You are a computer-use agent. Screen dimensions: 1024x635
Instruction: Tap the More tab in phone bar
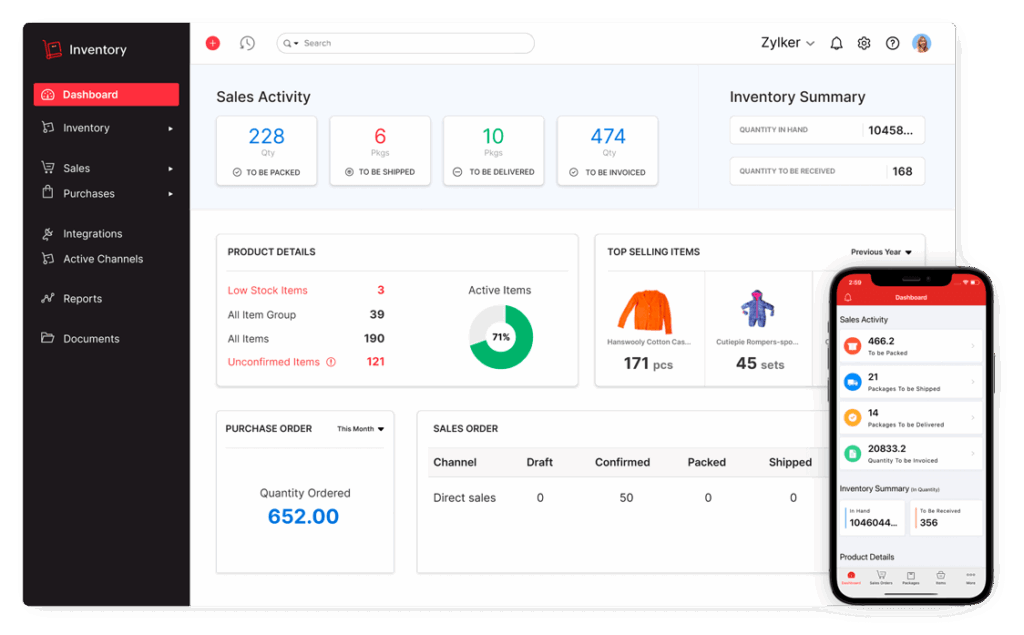click(970, 578)
